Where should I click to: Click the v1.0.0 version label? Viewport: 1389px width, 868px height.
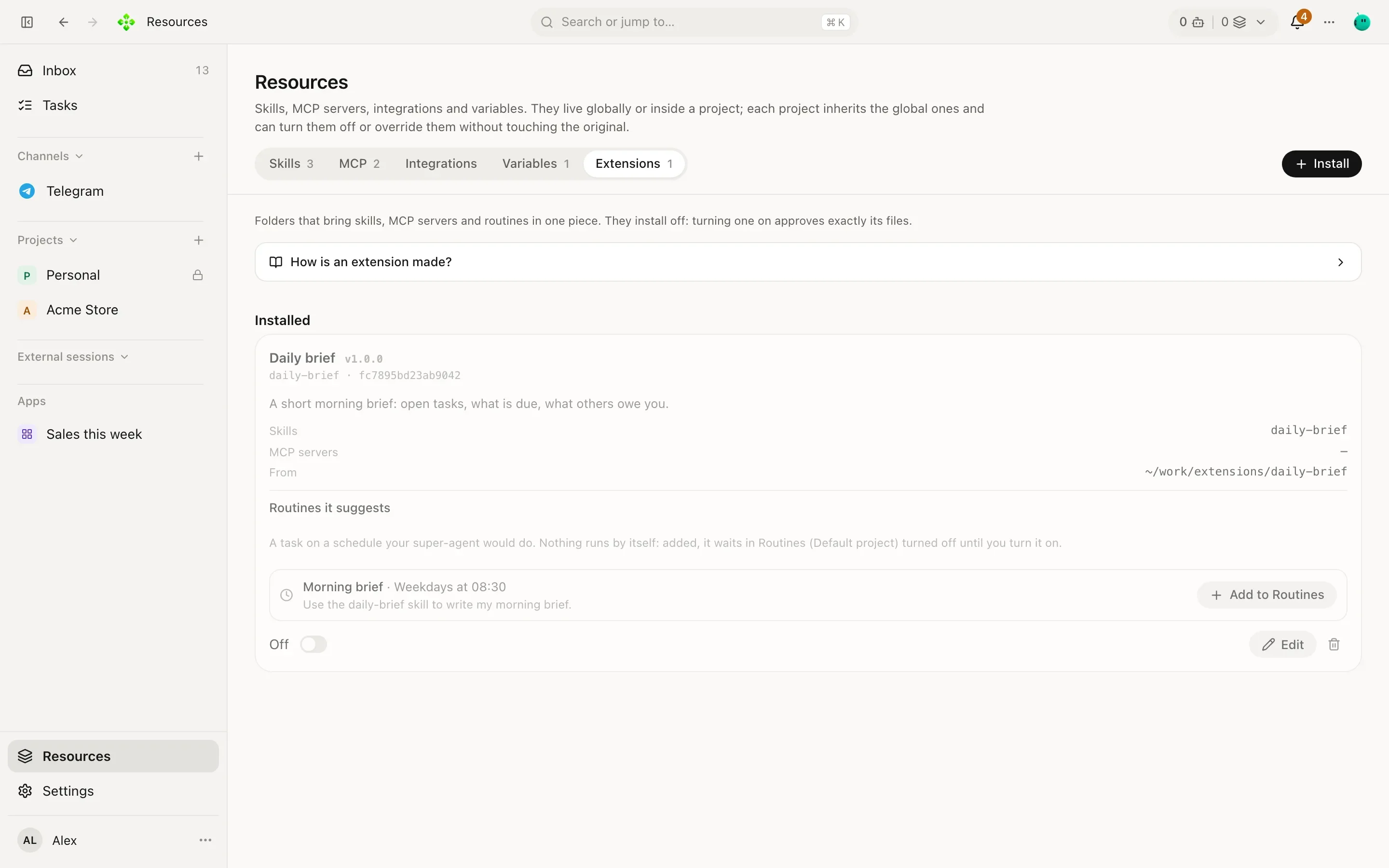[x=363, y=359]
